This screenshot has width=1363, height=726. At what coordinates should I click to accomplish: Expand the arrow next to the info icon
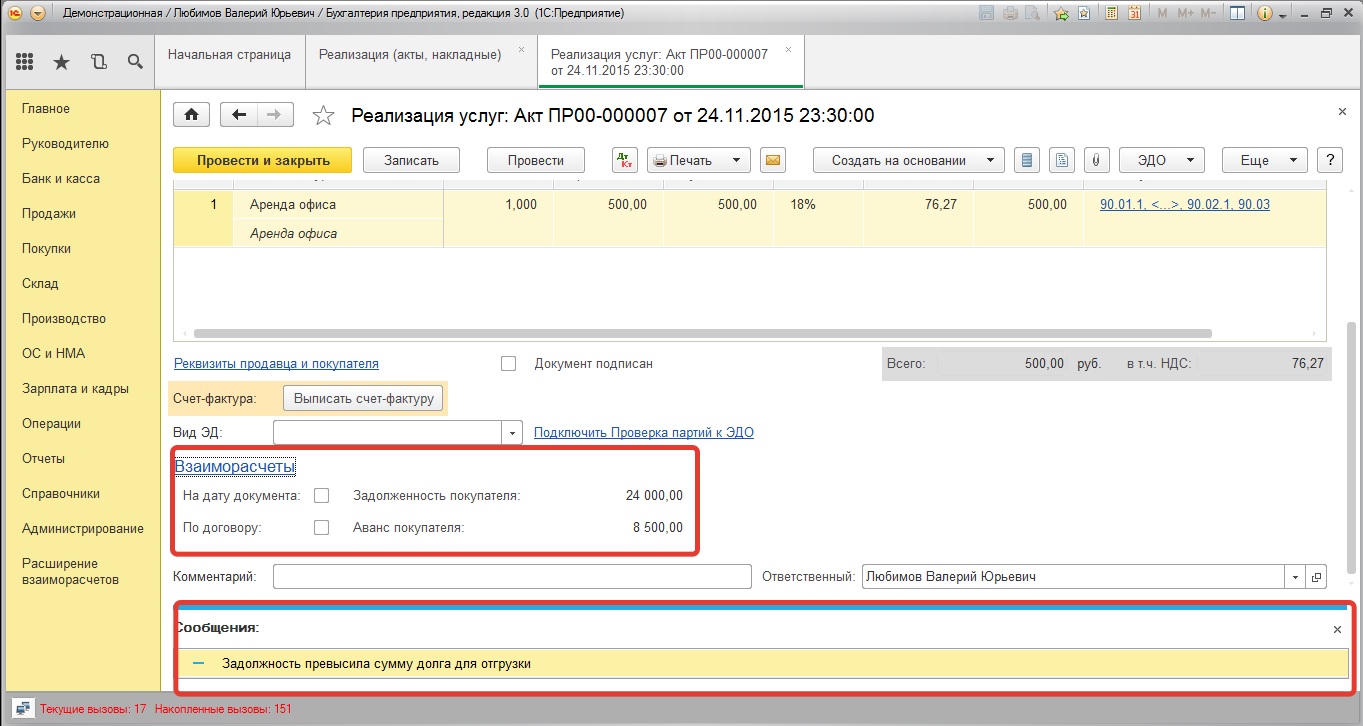pos(1281,14)
